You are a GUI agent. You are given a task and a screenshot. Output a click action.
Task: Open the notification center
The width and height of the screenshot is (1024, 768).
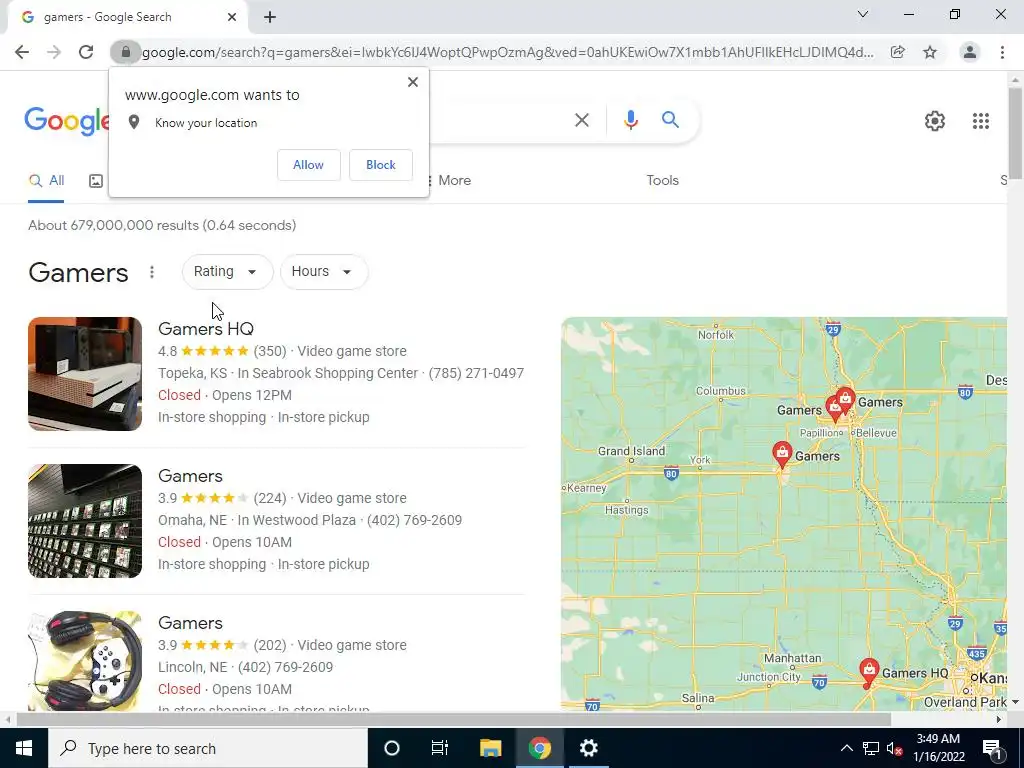pos(993,748)
